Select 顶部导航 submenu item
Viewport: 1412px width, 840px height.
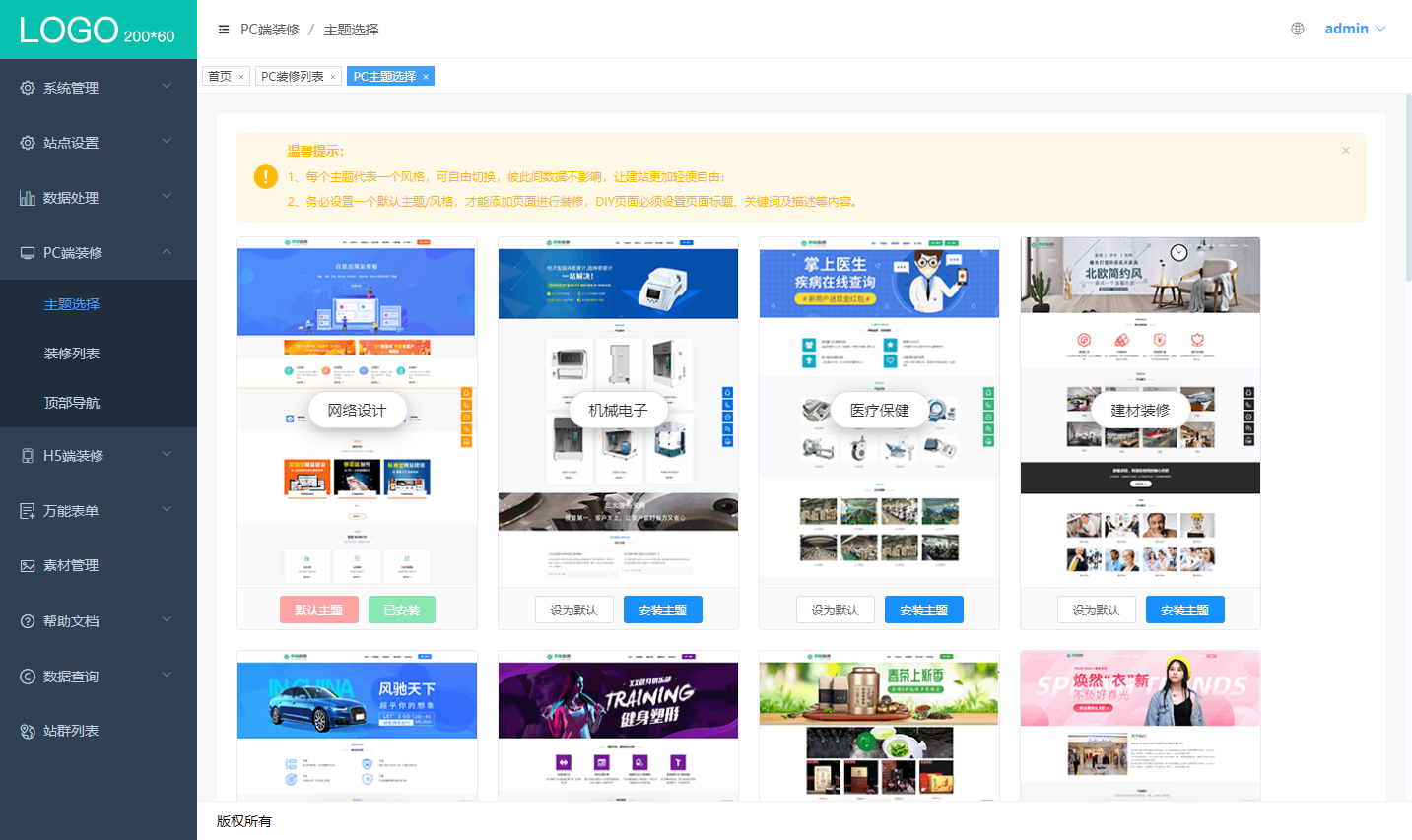tap(99, 403)
